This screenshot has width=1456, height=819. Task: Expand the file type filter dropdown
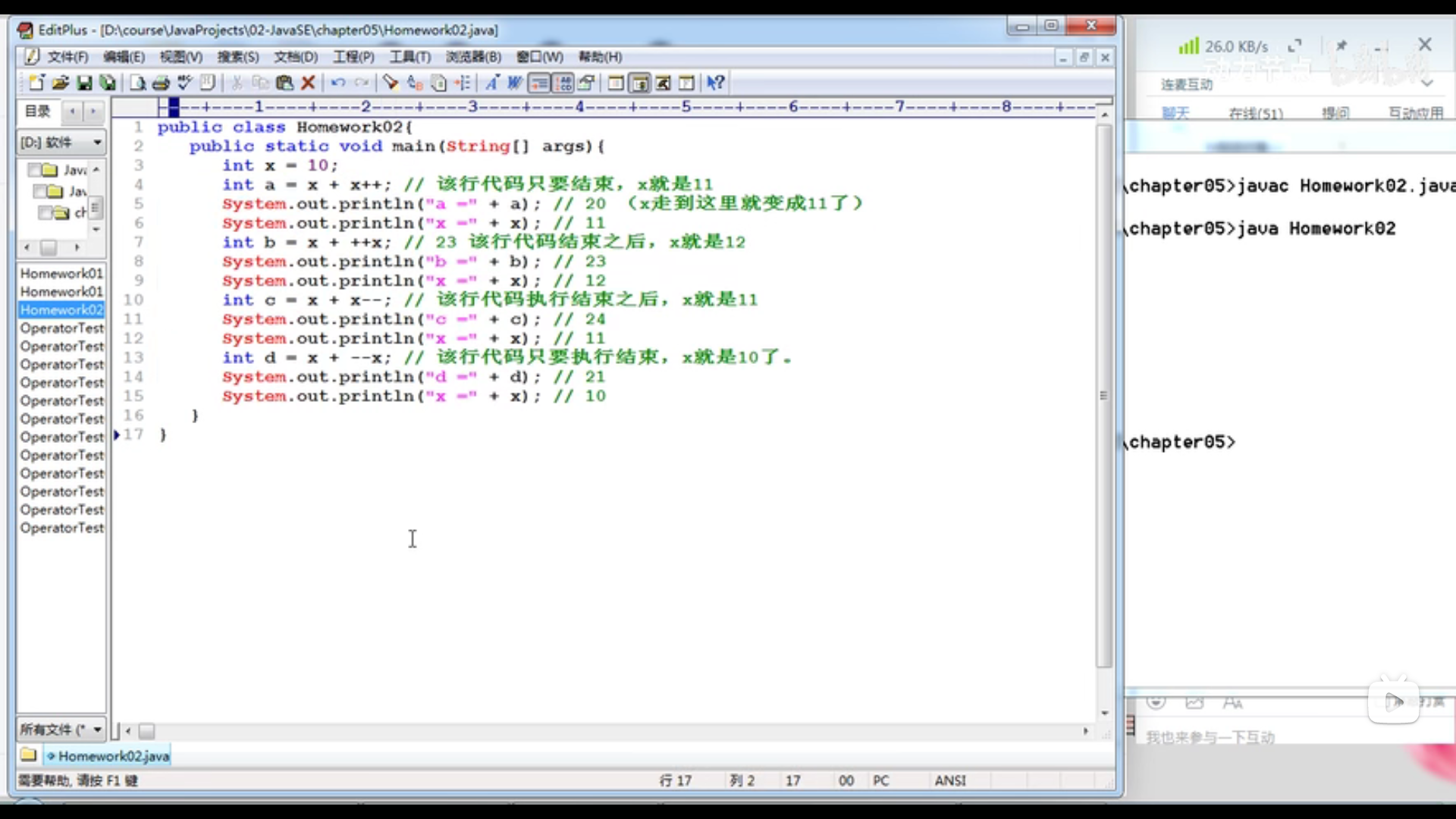pos(97,730)
